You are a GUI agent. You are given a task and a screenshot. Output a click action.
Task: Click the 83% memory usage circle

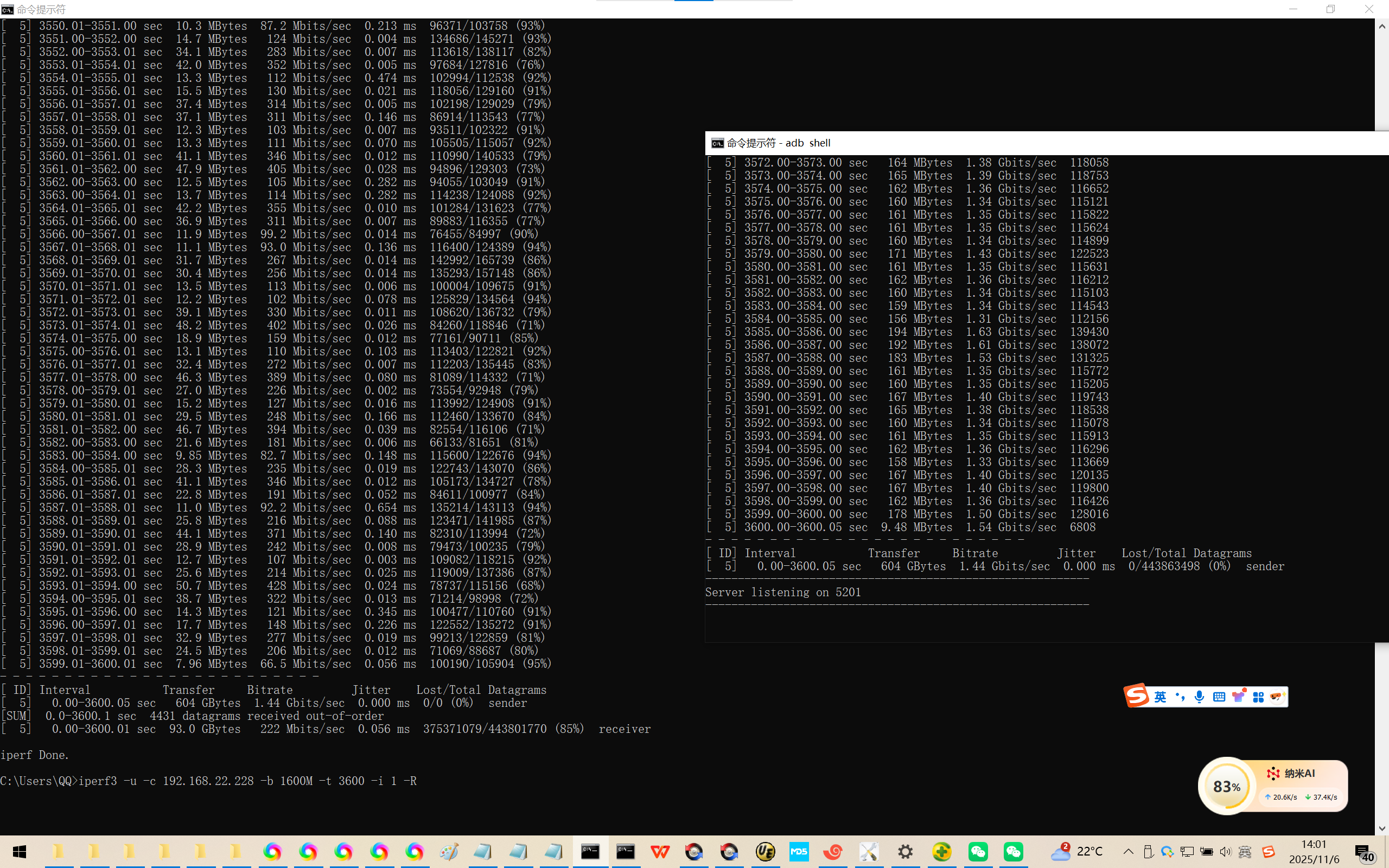[x=1227, y=786]
